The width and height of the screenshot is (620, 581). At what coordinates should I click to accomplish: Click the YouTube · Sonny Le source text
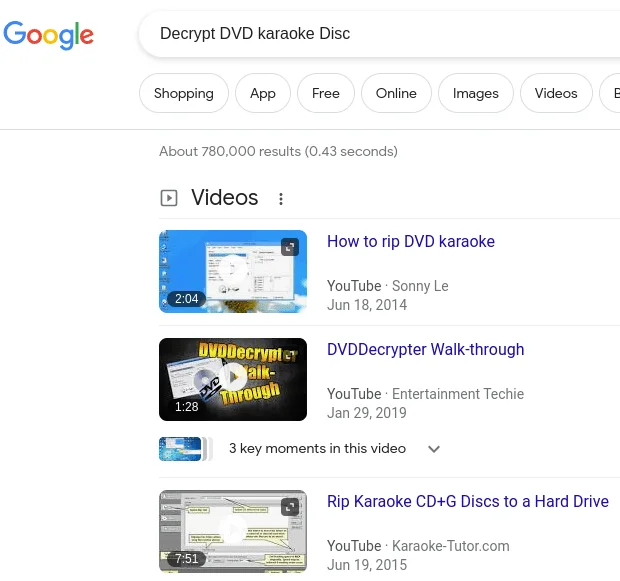tap(388, 286)
